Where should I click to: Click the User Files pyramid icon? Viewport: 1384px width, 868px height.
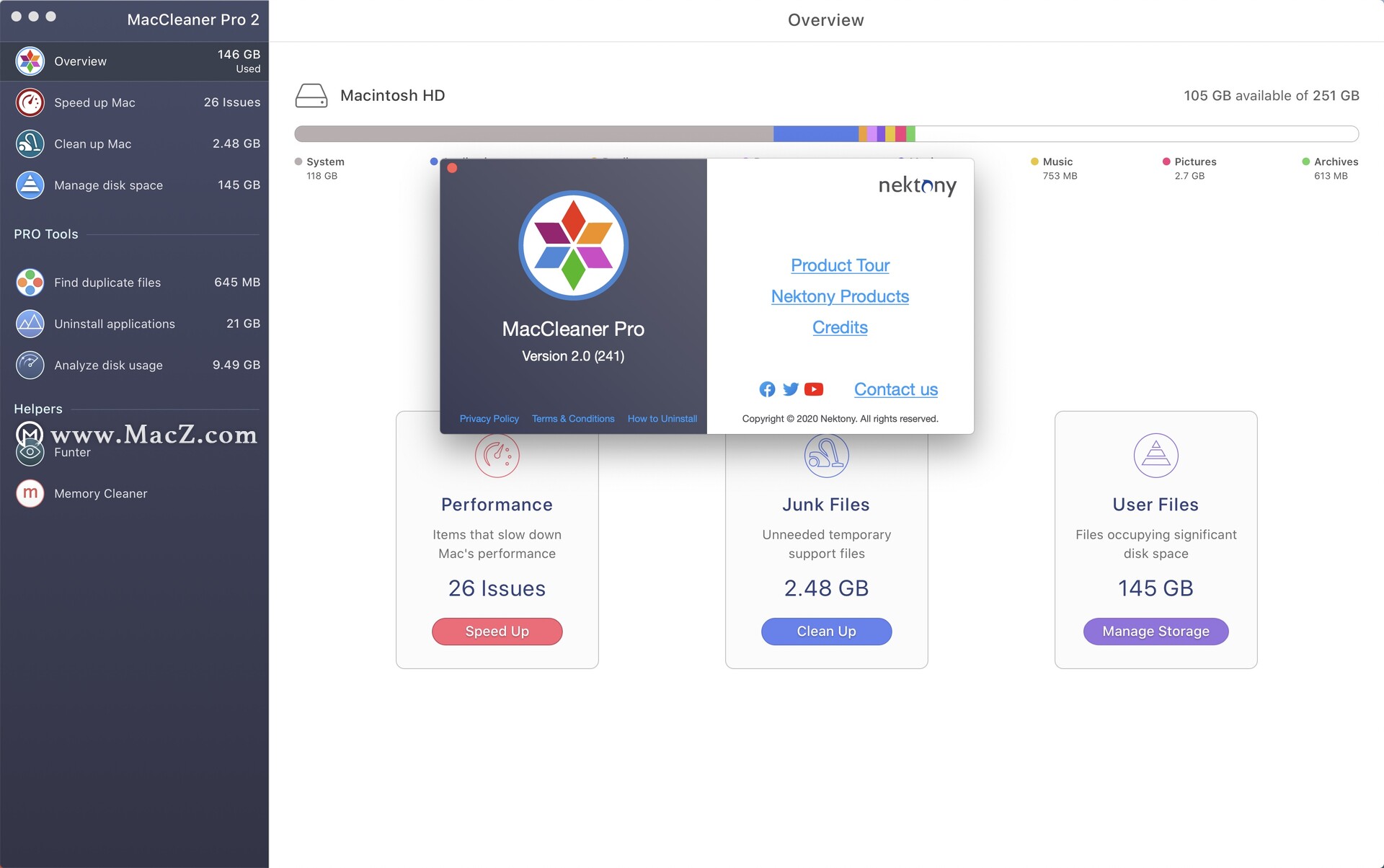tap(1155, 455)
